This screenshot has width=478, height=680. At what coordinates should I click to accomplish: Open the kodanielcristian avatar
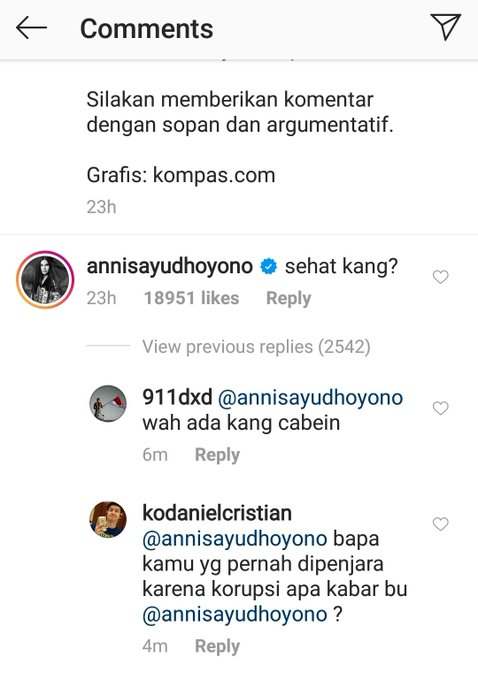click(x=108, y=520)
